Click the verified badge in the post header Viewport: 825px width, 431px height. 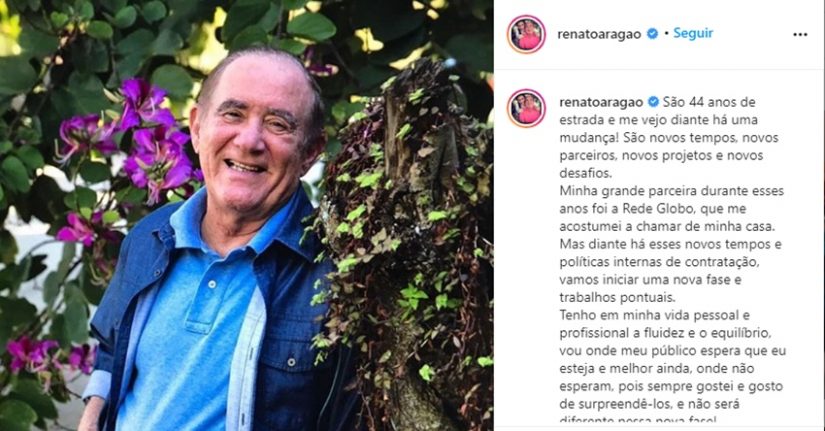(652, 34)
